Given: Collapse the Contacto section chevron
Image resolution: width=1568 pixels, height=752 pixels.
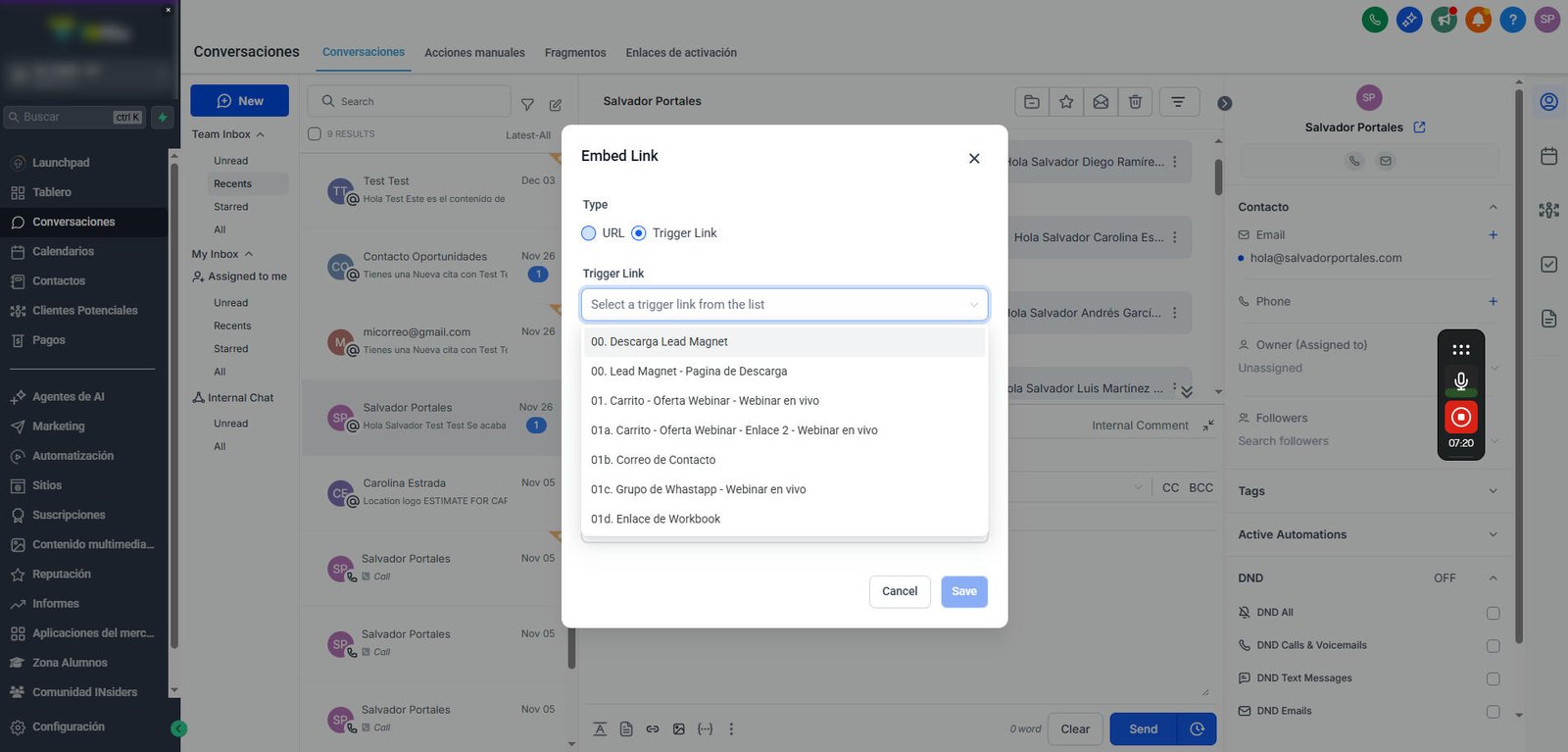Looking at the screenshot, I should click(1493, 207).
